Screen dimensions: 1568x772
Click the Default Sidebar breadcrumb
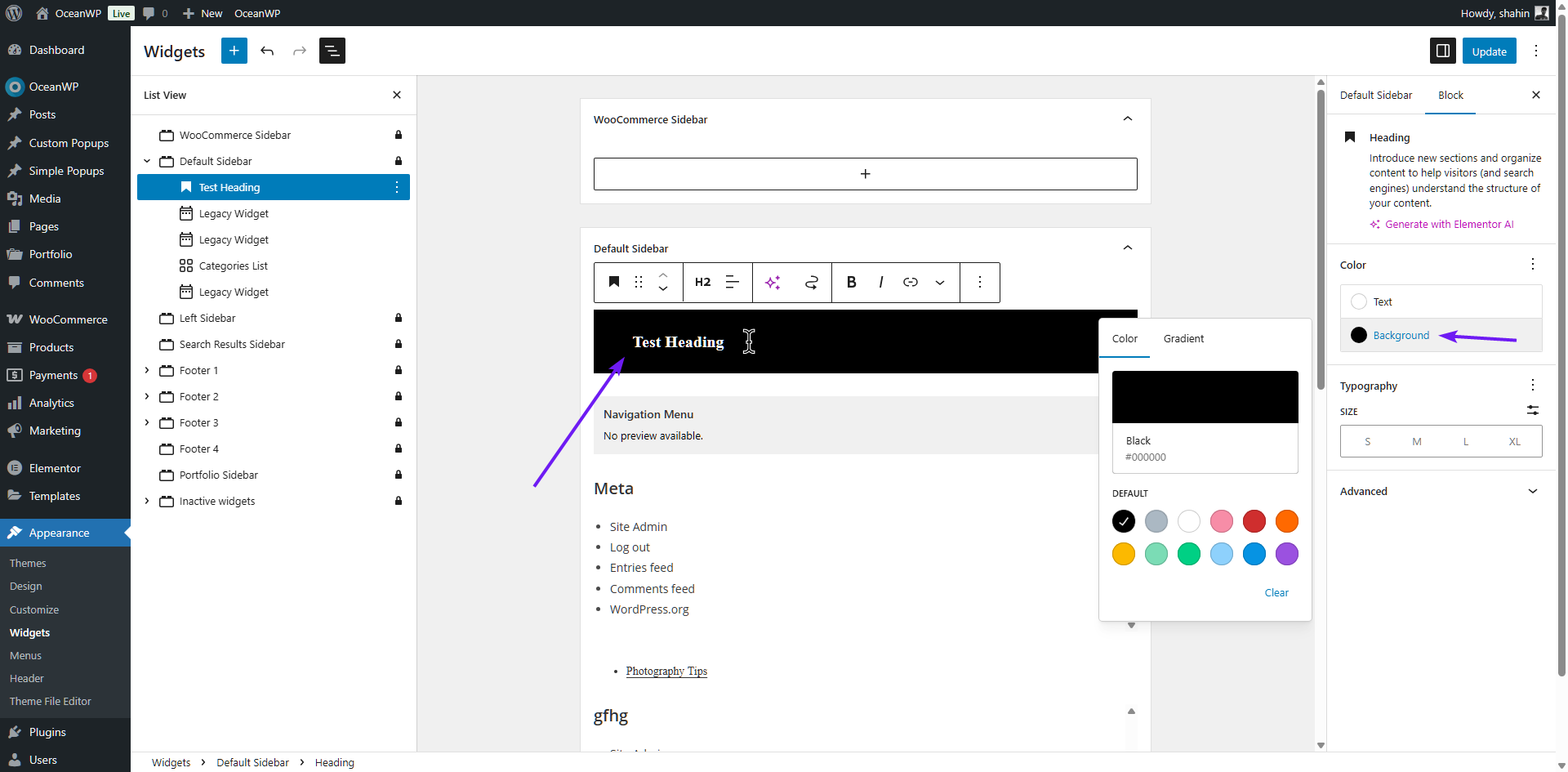[252, 762]
